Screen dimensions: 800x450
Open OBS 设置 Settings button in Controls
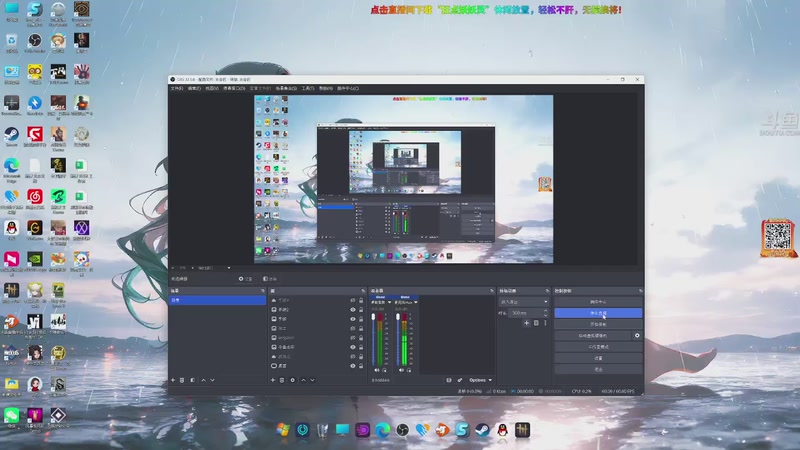pos(598,358)
